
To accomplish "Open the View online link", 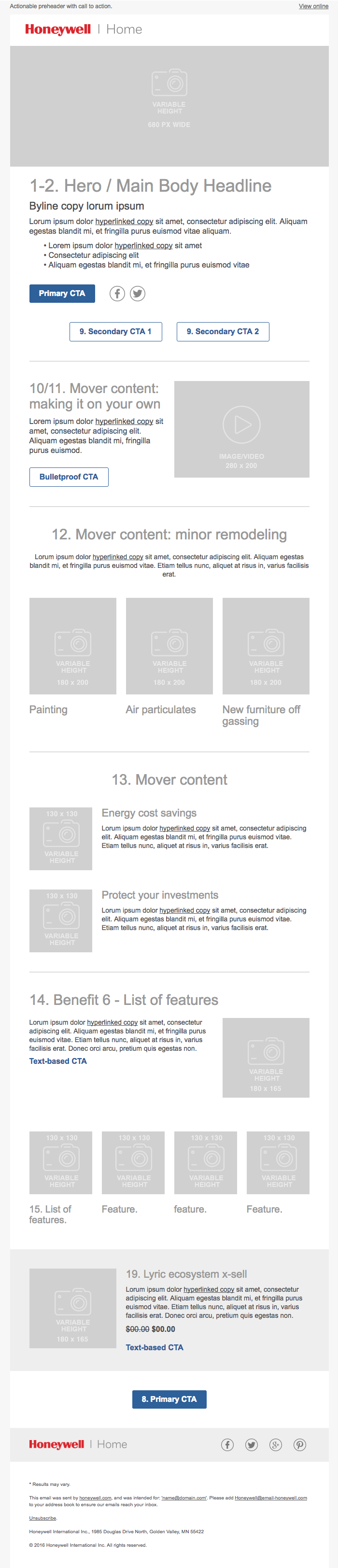I will point(313,6).
